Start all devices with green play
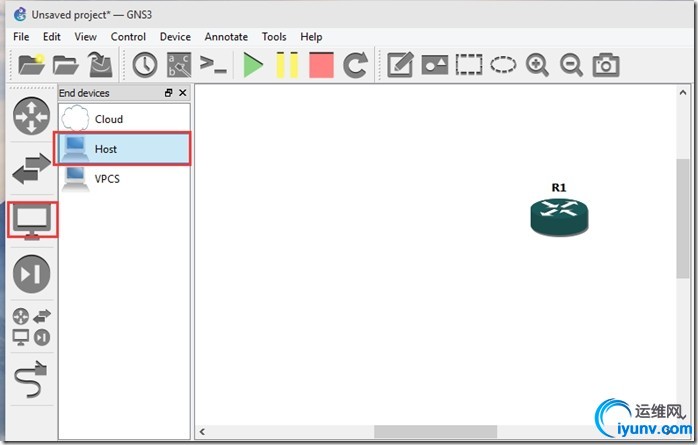Screen dimensions: 698x445 [x=253, y=65]
